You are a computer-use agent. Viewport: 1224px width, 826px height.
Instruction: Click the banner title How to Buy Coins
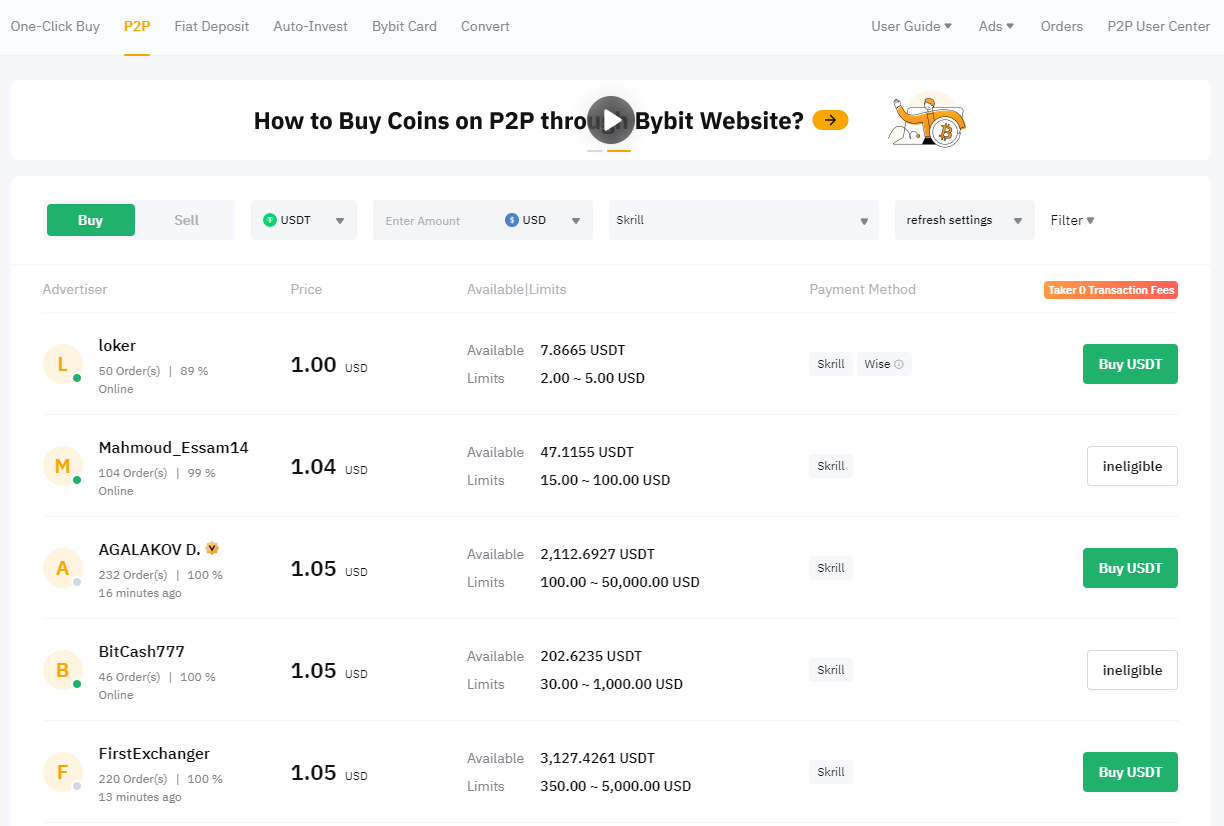point(528,121)
